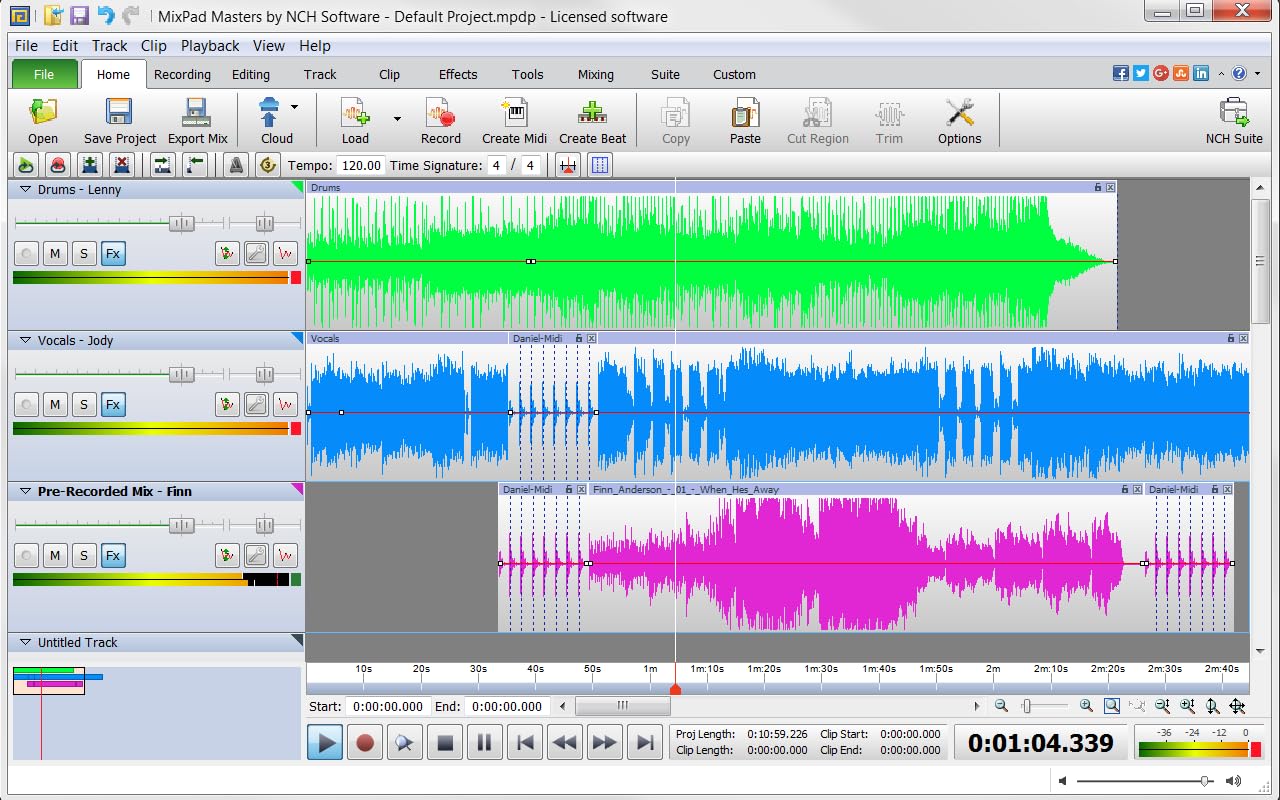
Task: Collapse the Drums - Lenny track panel
Action: coord(25,189)
